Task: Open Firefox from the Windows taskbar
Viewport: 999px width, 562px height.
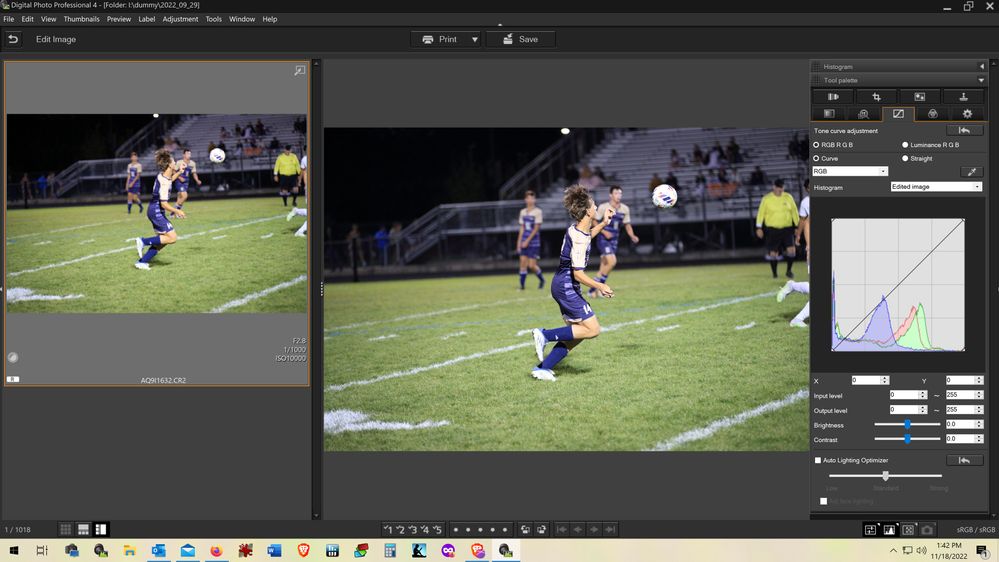Action: [216, 550]
